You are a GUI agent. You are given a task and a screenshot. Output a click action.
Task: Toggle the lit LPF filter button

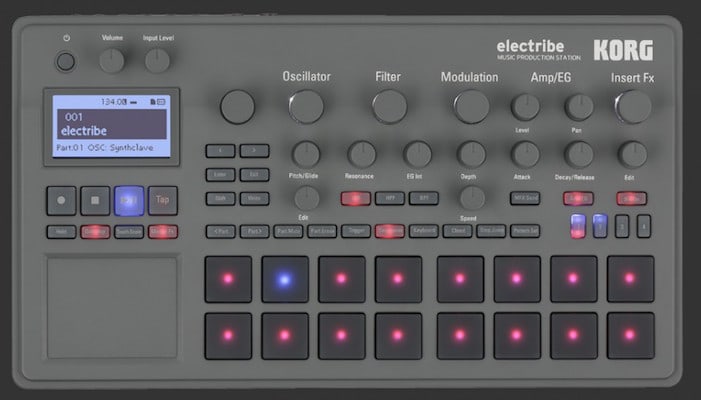(356, 198)
